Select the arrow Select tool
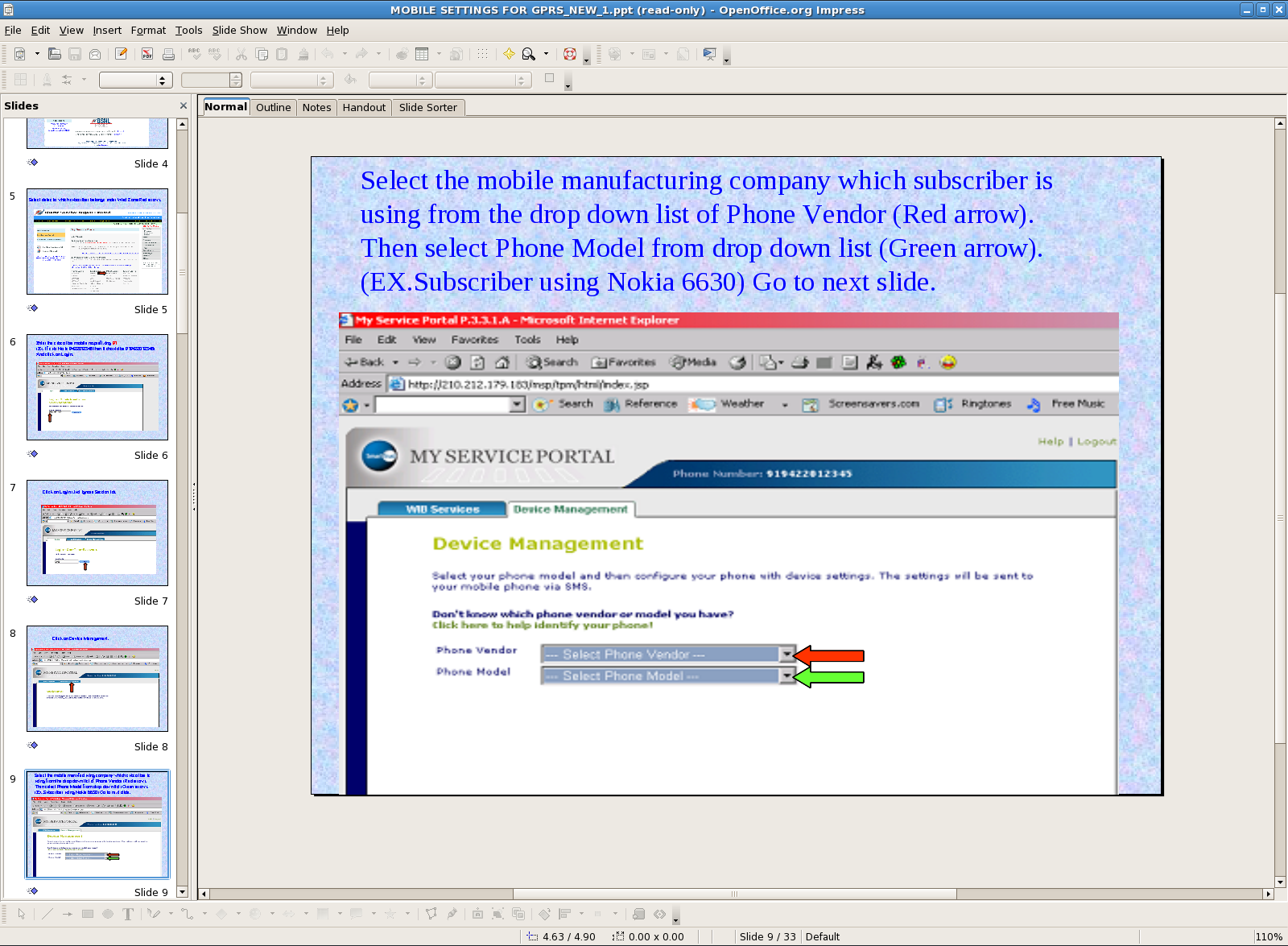 click(x=22, y=914)
